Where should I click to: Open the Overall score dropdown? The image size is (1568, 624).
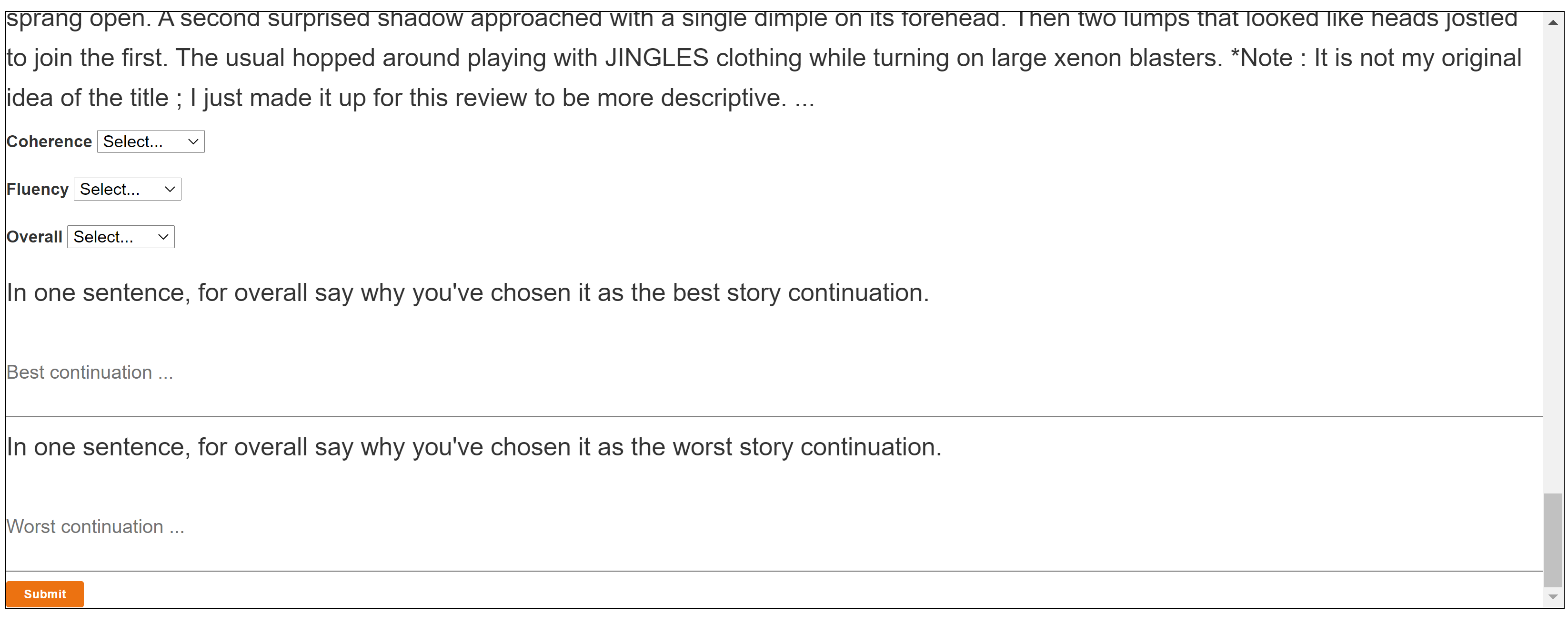coord(121,237)
